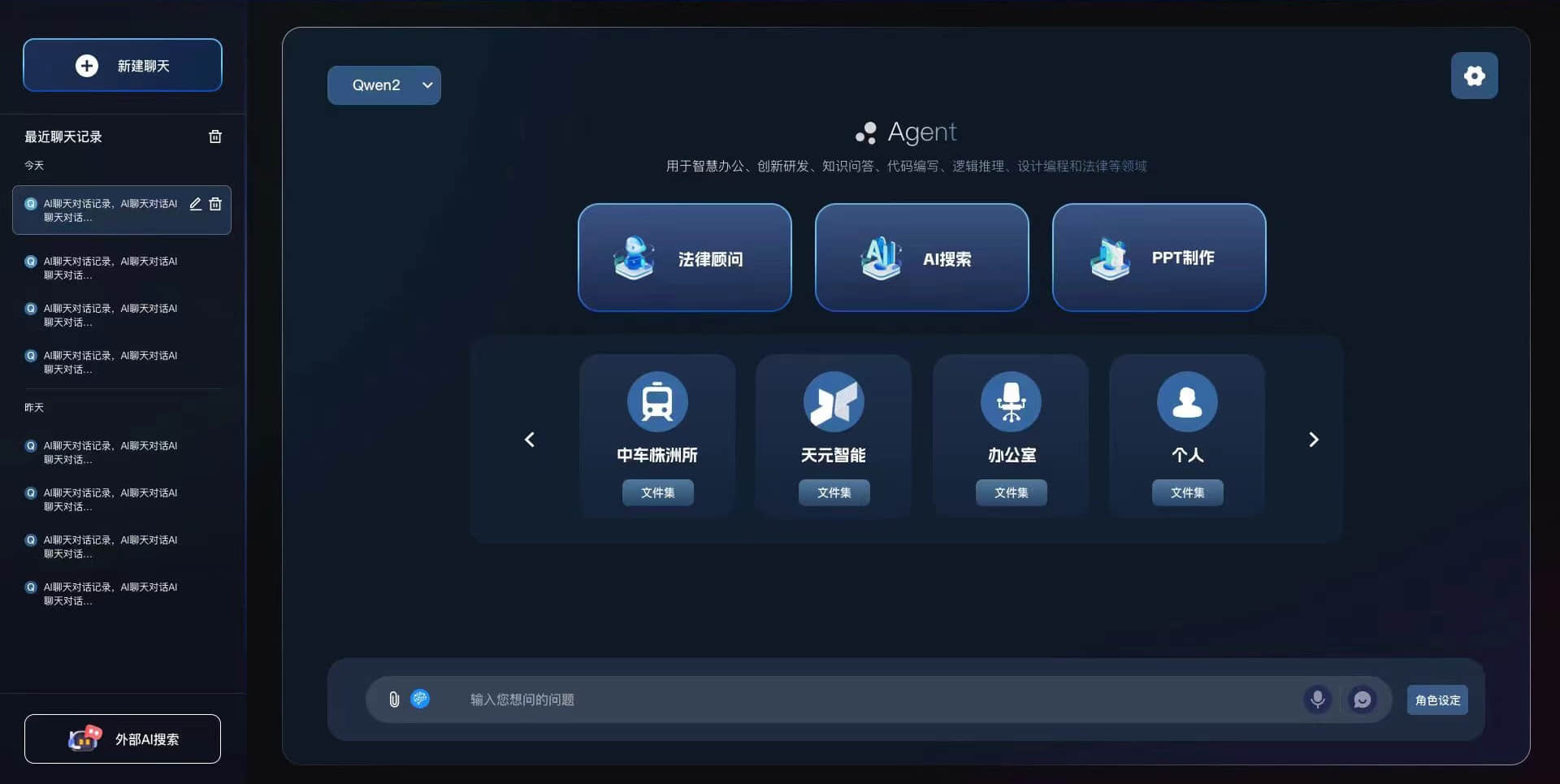This screenshot has width=1560, height=784.
Task: Open the 角色设定 role settings
Action: [1436, 700]
